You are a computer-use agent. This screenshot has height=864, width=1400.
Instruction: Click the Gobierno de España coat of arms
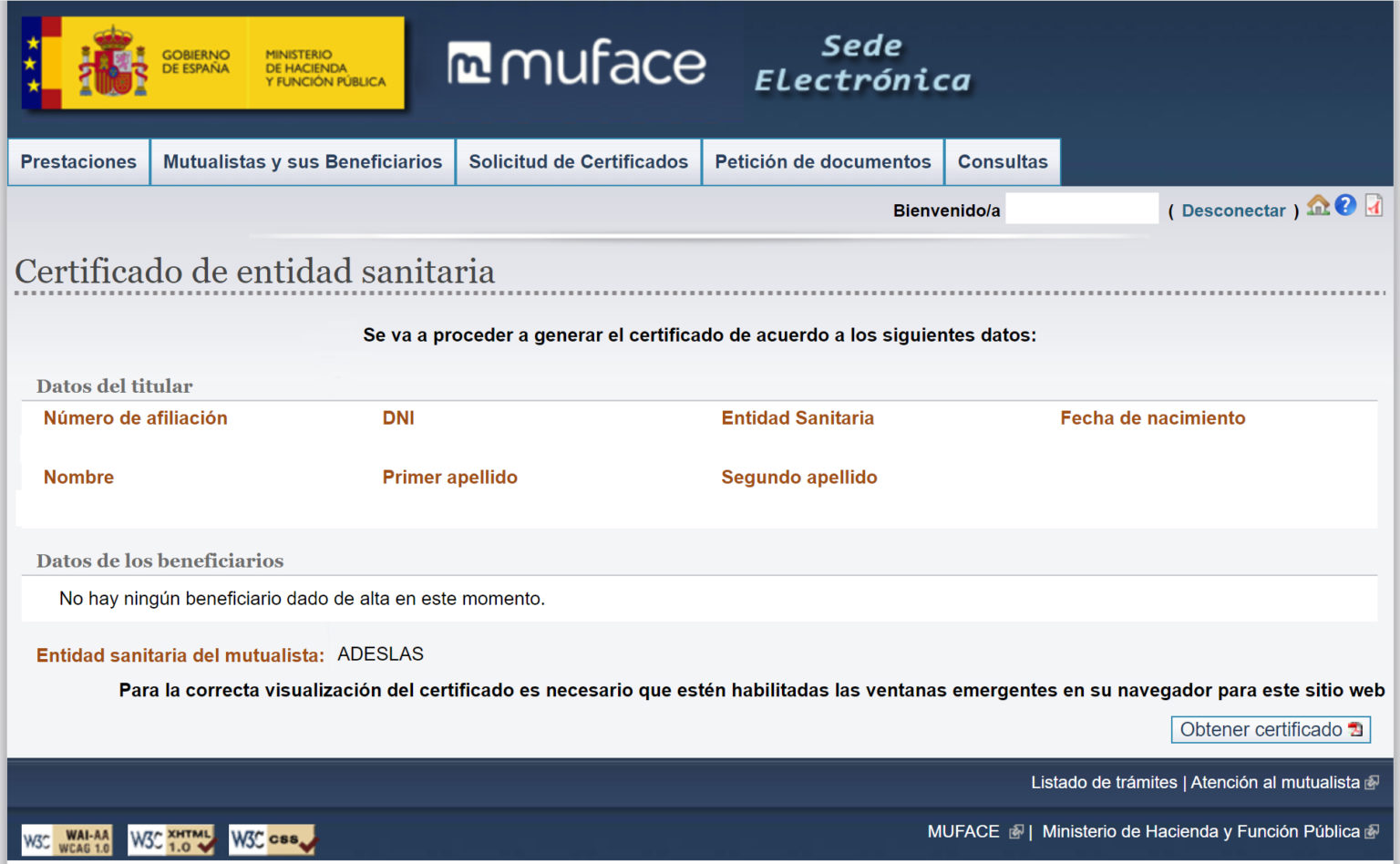pos(111,63)
